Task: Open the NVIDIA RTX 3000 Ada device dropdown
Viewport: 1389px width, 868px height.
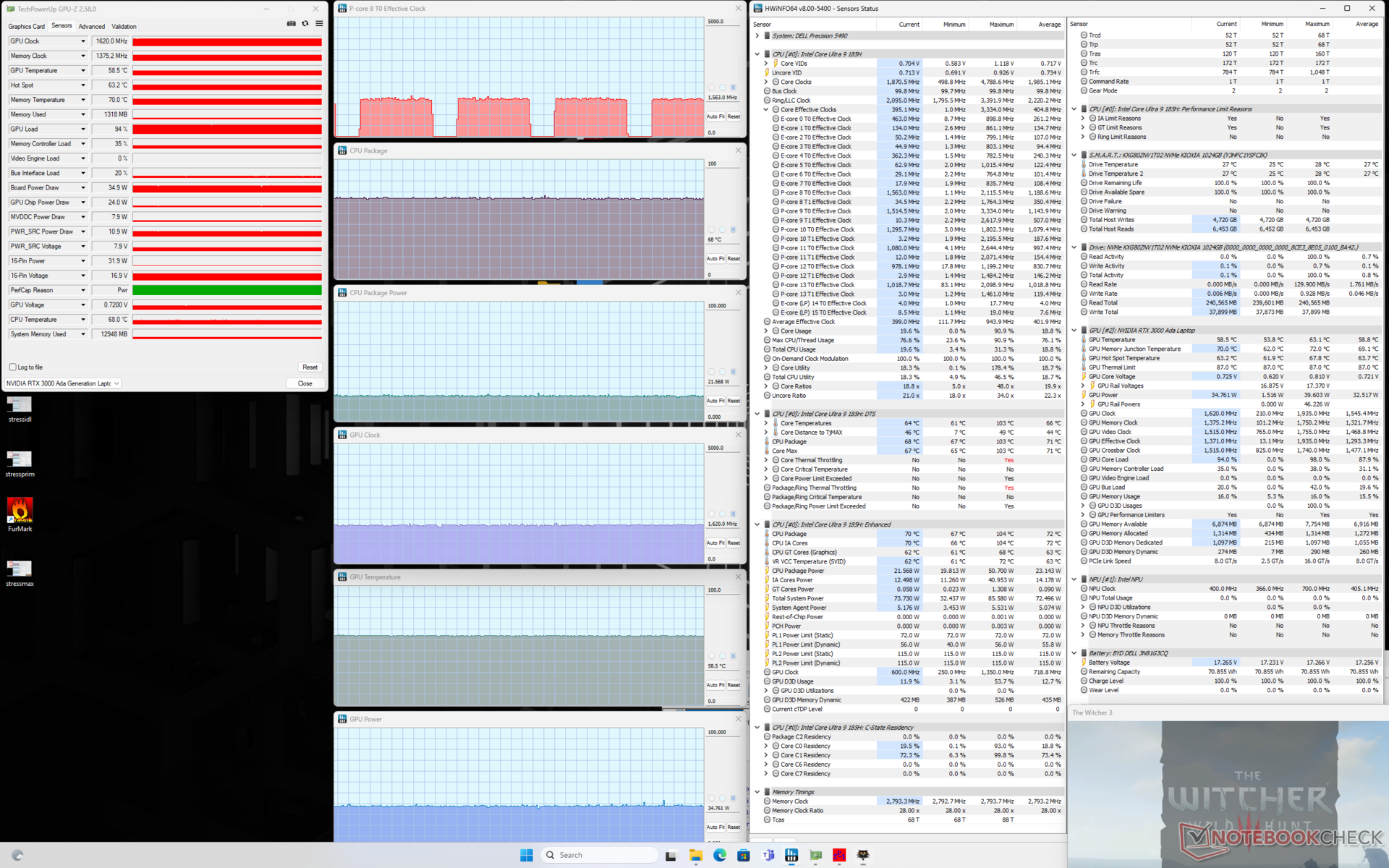Action: pos(63,383)
